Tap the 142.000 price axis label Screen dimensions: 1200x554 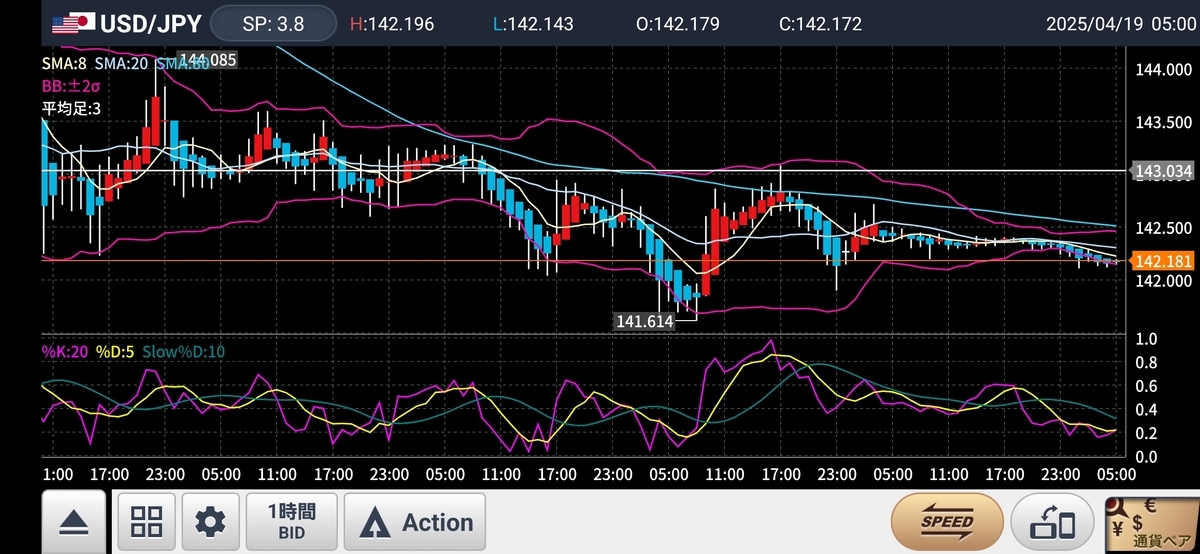click(1163, 281)
